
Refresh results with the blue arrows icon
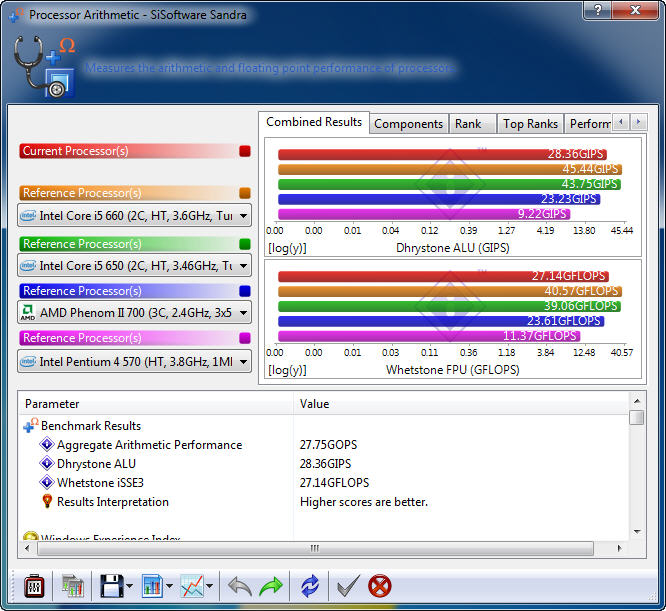tap(310, 586)
